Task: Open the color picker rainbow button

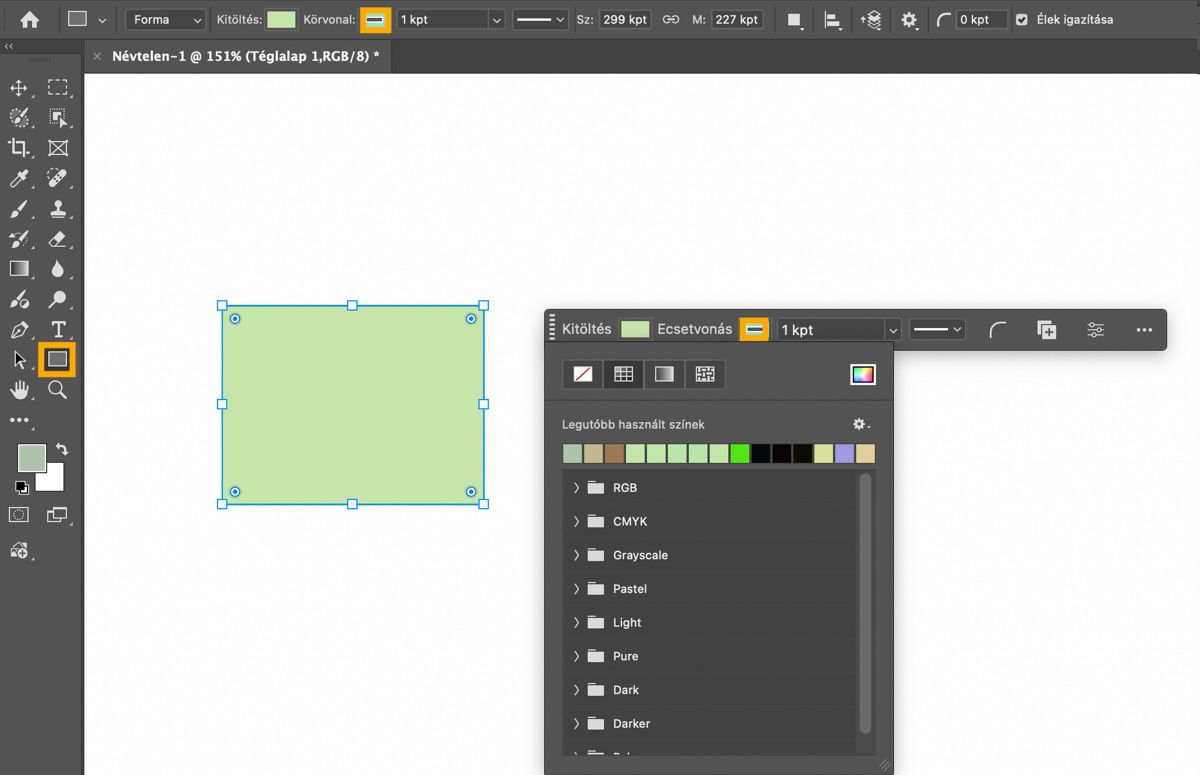Action: point(862,374)
